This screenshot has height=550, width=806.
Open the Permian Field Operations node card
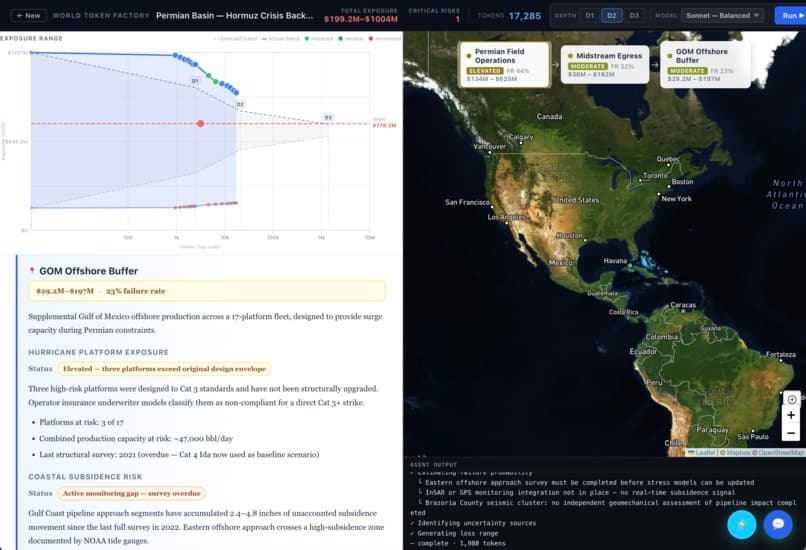coord(504,65)
